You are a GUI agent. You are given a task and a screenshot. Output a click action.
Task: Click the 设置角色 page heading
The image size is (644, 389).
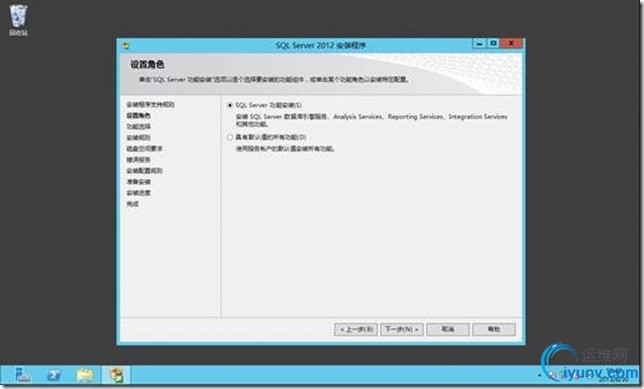147,64
